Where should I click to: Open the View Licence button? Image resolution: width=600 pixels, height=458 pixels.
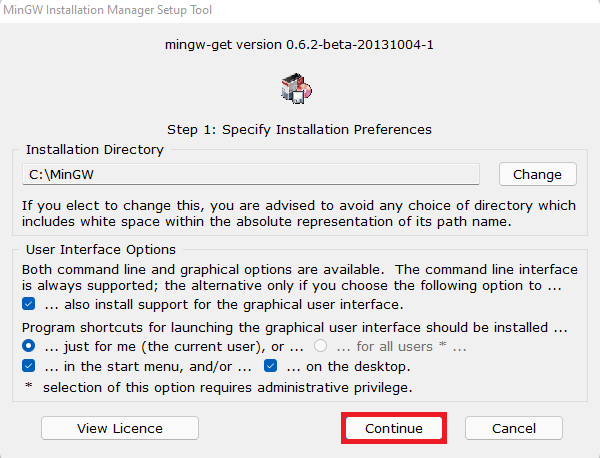120,428
